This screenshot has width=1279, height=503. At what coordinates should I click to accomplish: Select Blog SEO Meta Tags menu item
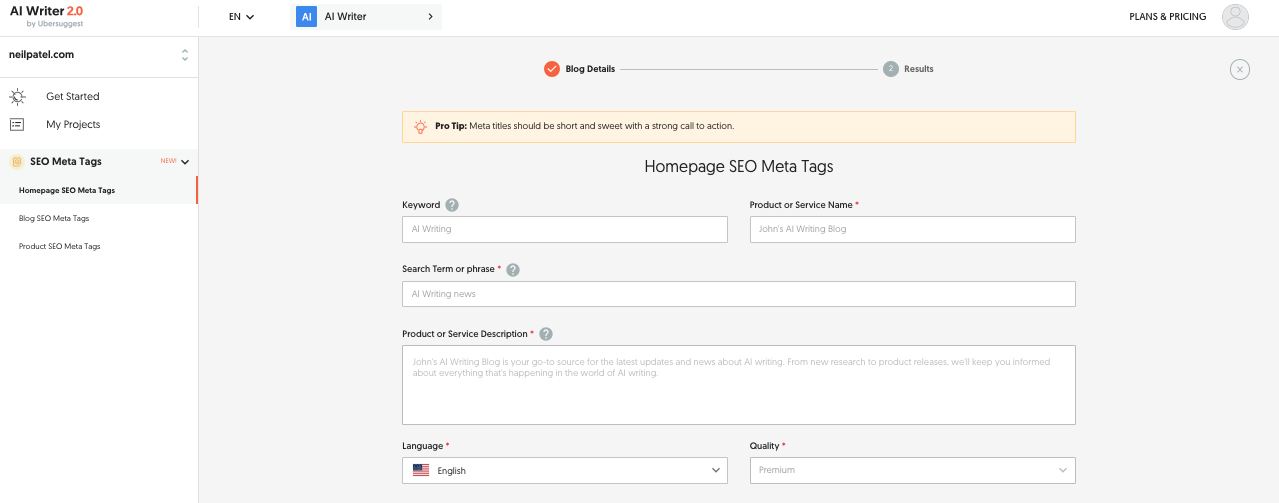point(54,218)
